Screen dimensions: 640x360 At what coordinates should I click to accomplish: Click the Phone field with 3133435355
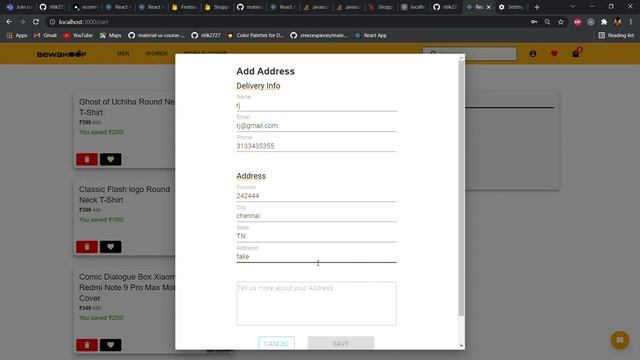pyautogui.click(x=316, y=146)
